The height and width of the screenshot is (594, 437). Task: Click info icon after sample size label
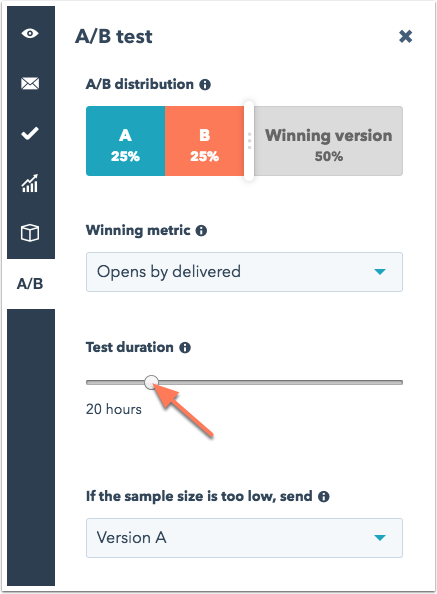(323, 496)
